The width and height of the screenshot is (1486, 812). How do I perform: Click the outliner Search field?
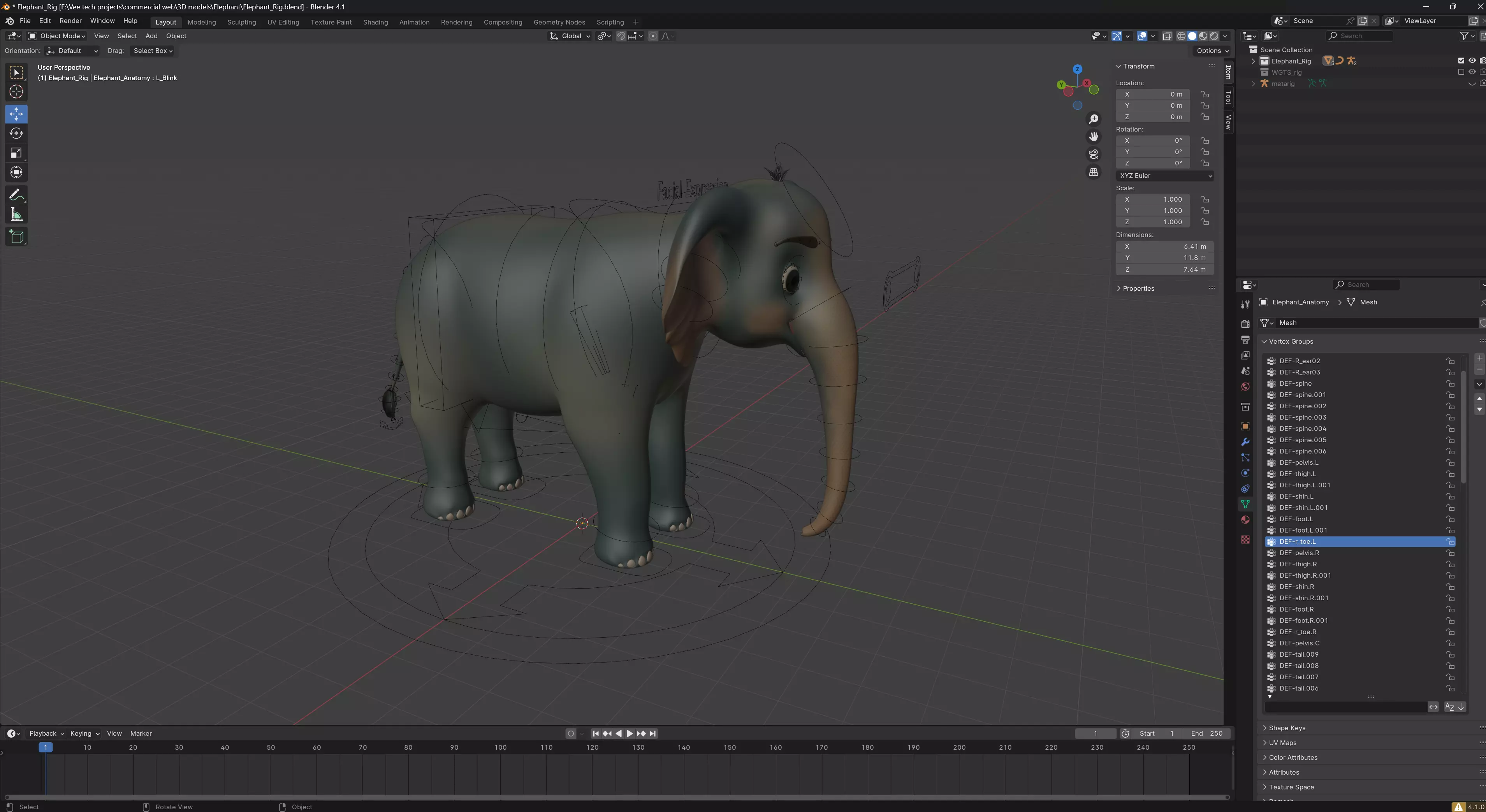[x=1359, y=36]
